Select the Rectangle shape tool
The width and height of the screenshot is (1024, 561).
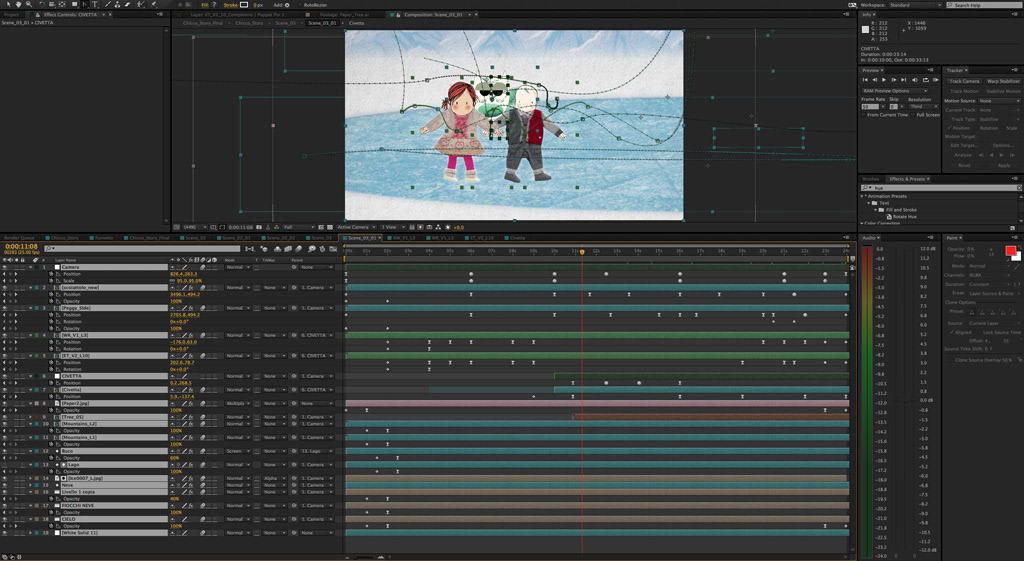point(74,4)
